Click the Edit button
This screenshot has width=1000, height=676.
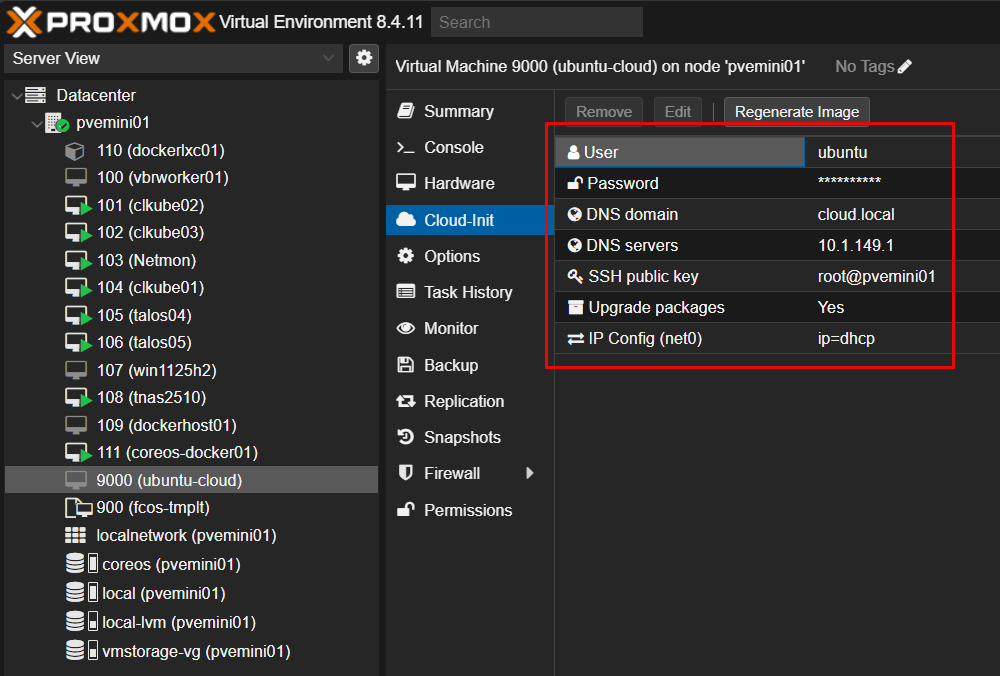click(677, 112)
